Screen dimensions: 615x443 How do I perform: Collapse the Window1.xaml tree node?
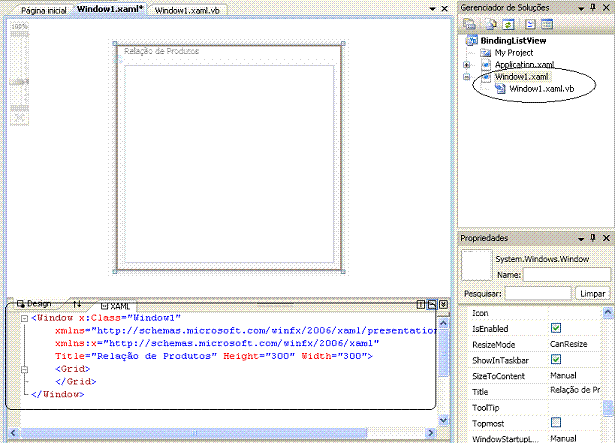tap(466, 77)
